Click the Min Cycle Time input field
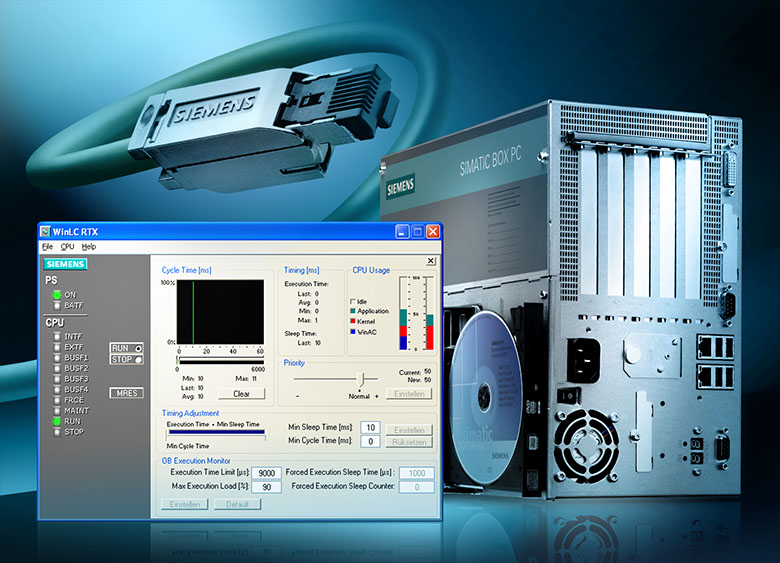This screenshot has width=780, height=563. click(x=369, y=441)
